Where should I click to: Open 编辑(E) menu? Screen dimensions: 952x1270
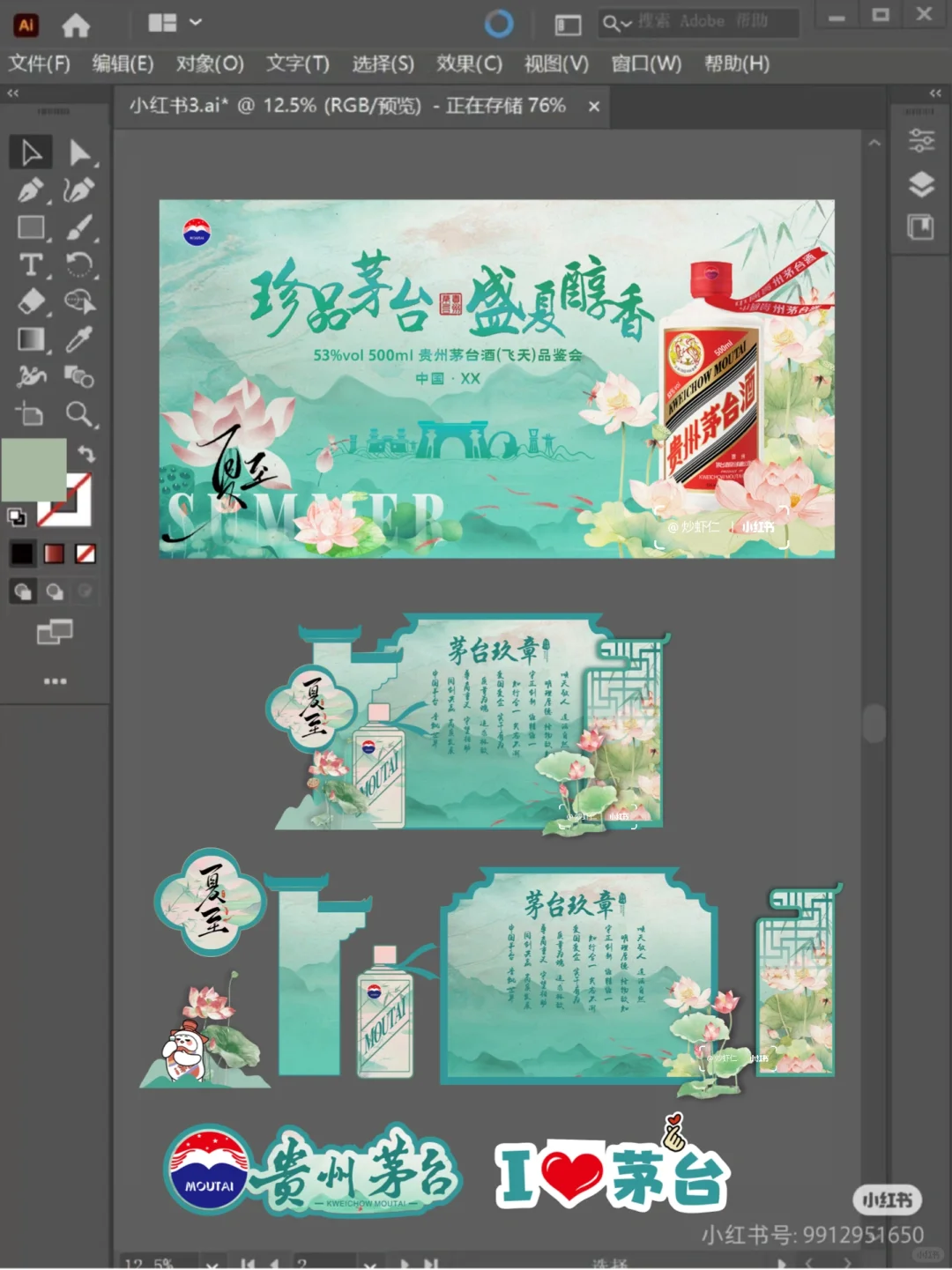pos(123,63)
